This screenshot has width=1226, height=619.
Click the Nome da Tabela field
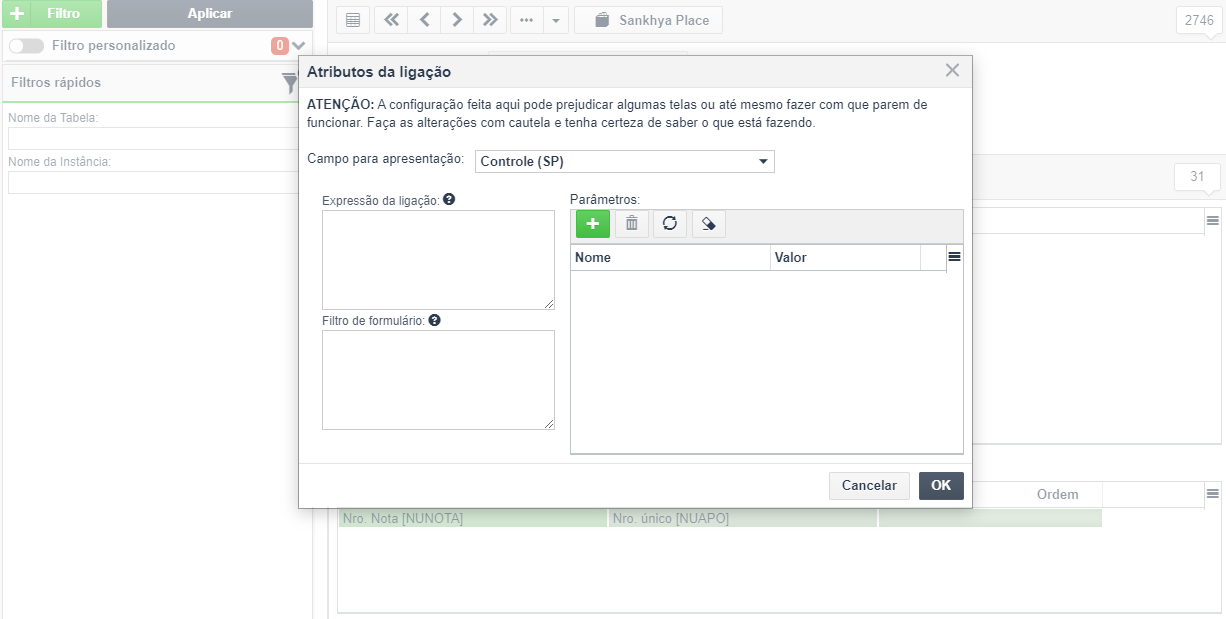(155, 138)
